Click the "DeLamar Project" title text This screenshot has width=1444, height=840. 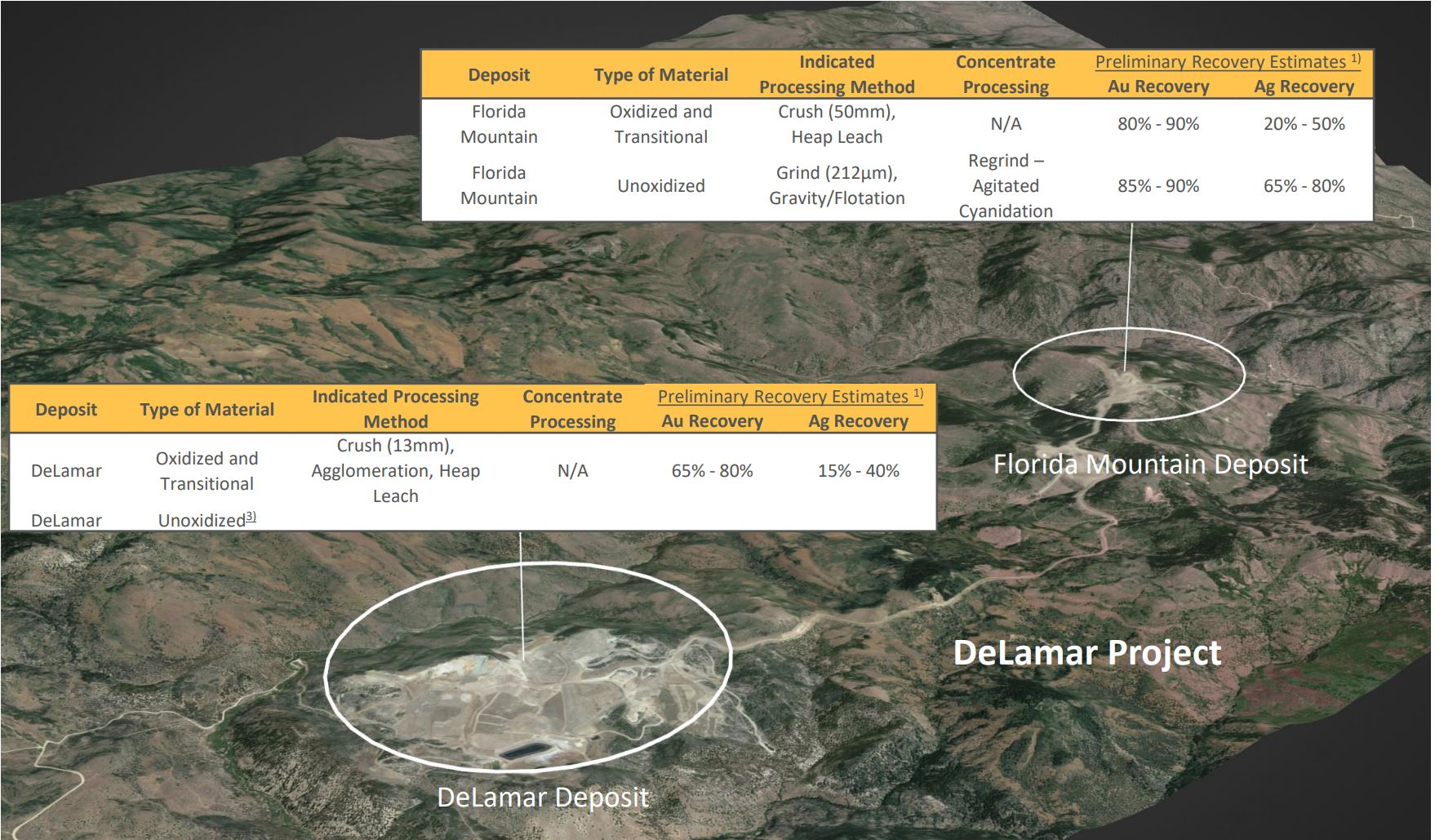(1086, 653)
